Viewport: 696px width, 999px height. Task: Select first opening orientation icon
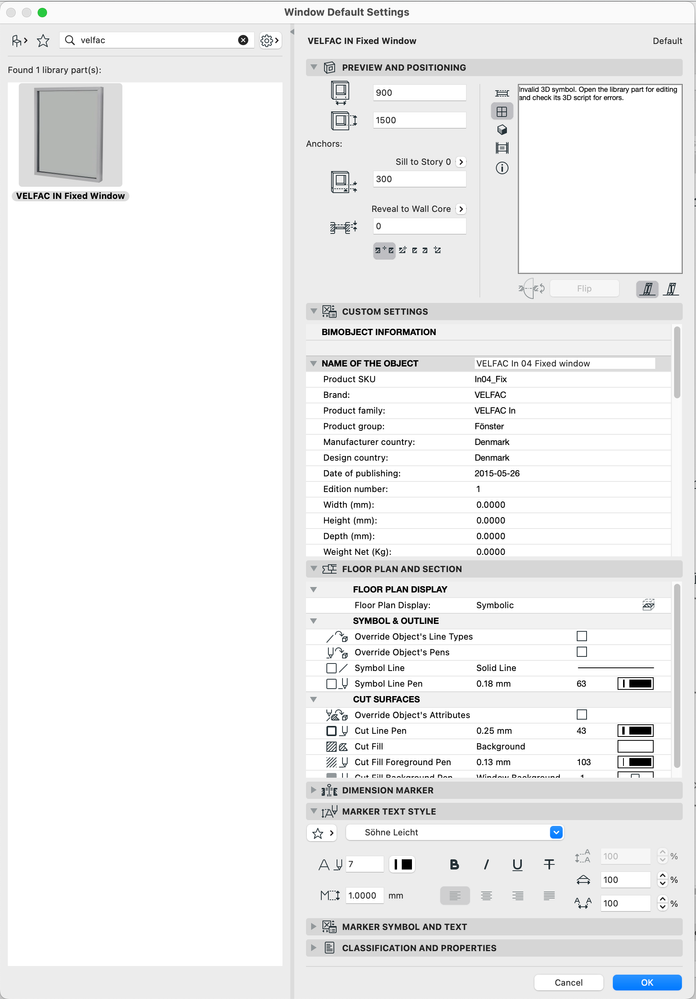point(648,289)
